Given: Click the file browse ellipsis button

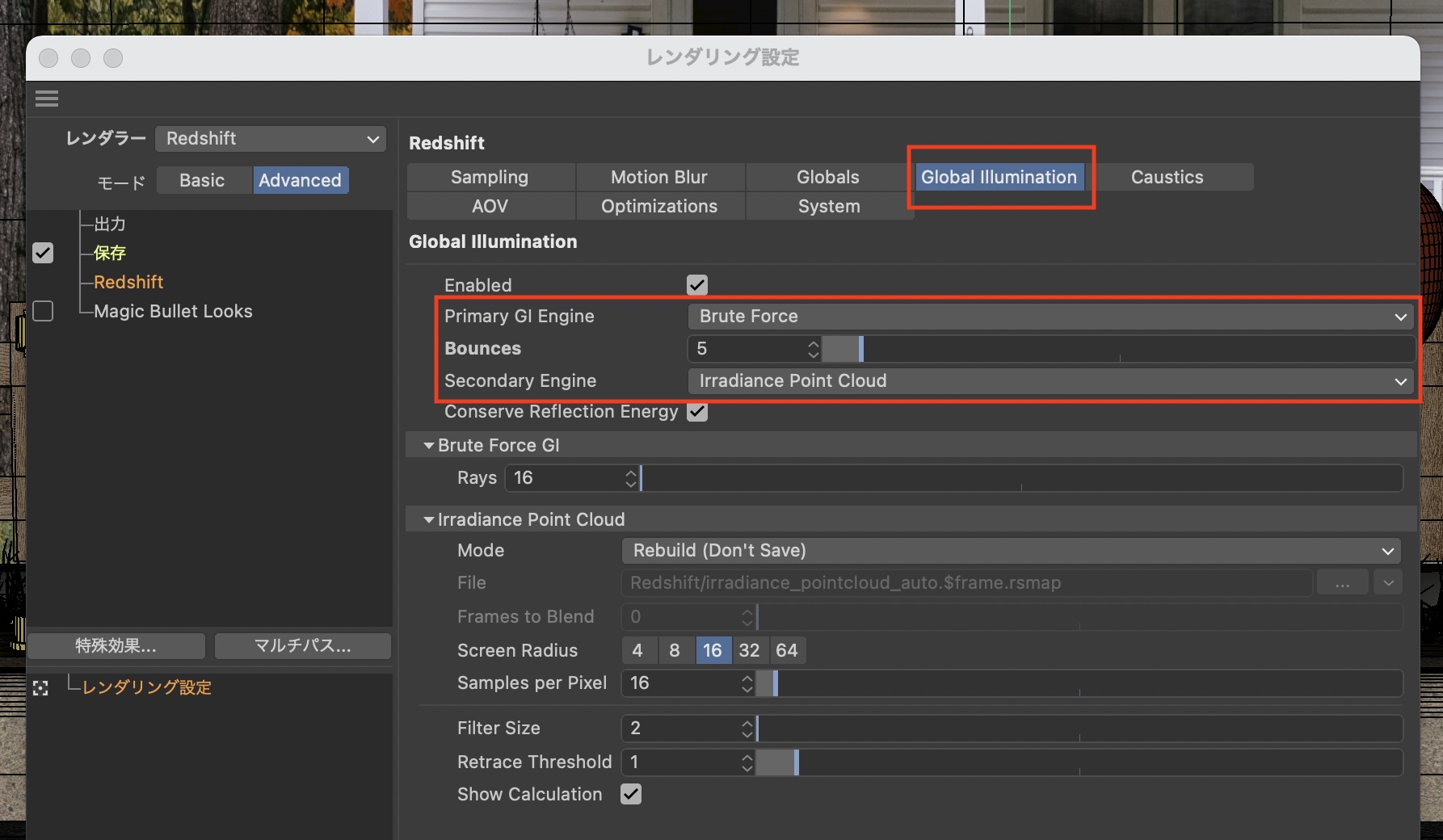Looking at the screenshot, I should click(x=1341, y=583).
